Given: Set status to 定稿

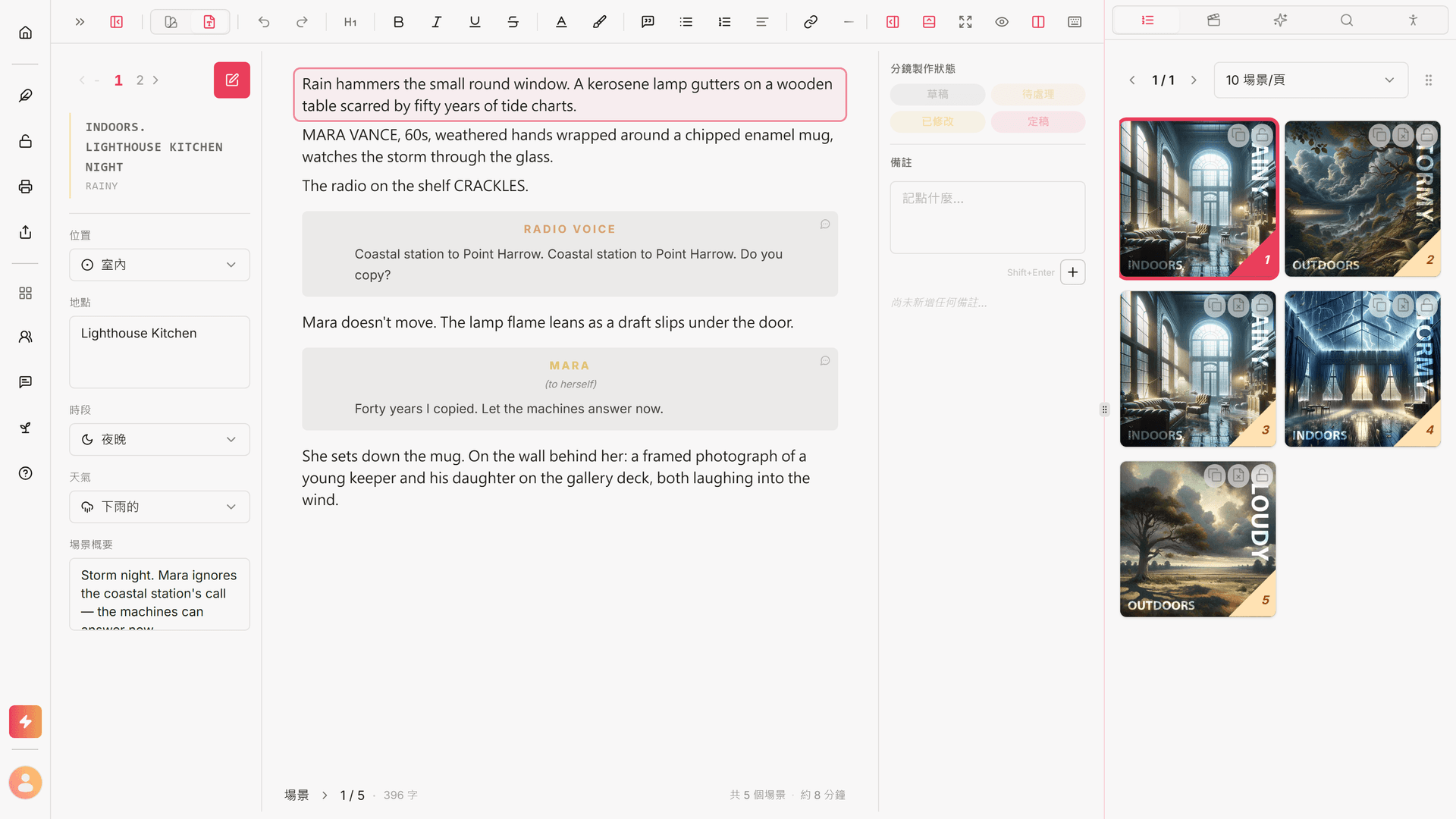Looking at the screenshot, I should 1037,121.
